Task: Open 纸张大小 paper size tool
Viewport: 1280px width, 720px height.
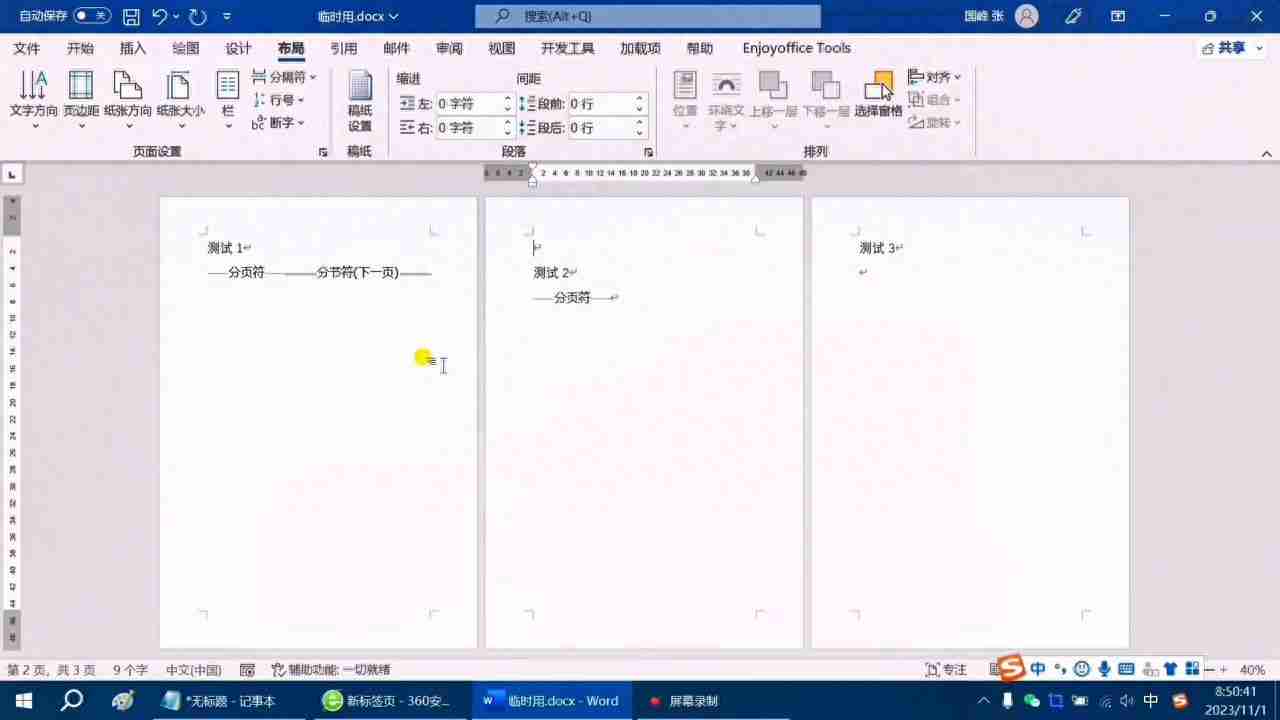Action: (x=180, y=100)
